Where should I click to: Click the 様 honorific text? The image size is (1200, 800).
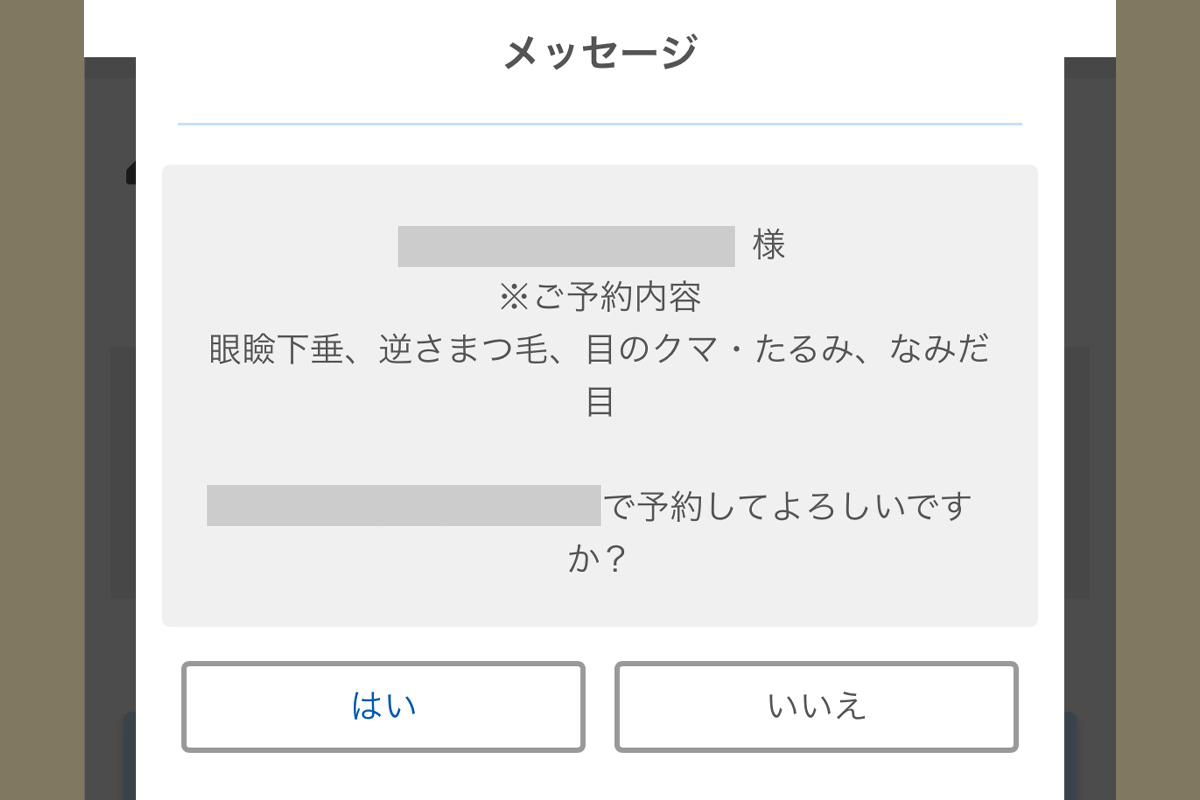[x=769, y=246]
